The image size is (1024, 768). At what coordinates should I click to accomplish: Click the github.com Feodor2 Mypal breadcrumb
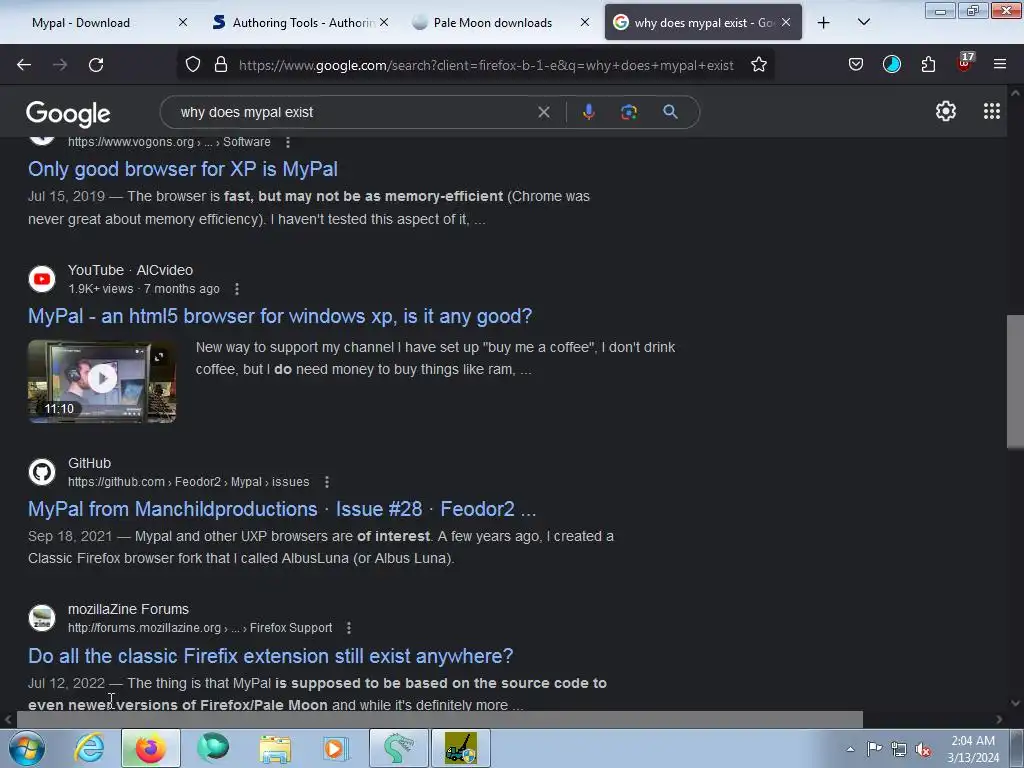pos(189,482)
